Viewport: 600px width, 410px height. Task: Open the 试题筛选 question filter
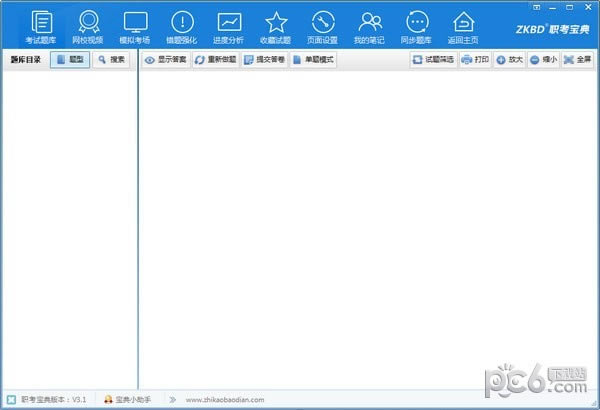[432, 60]
